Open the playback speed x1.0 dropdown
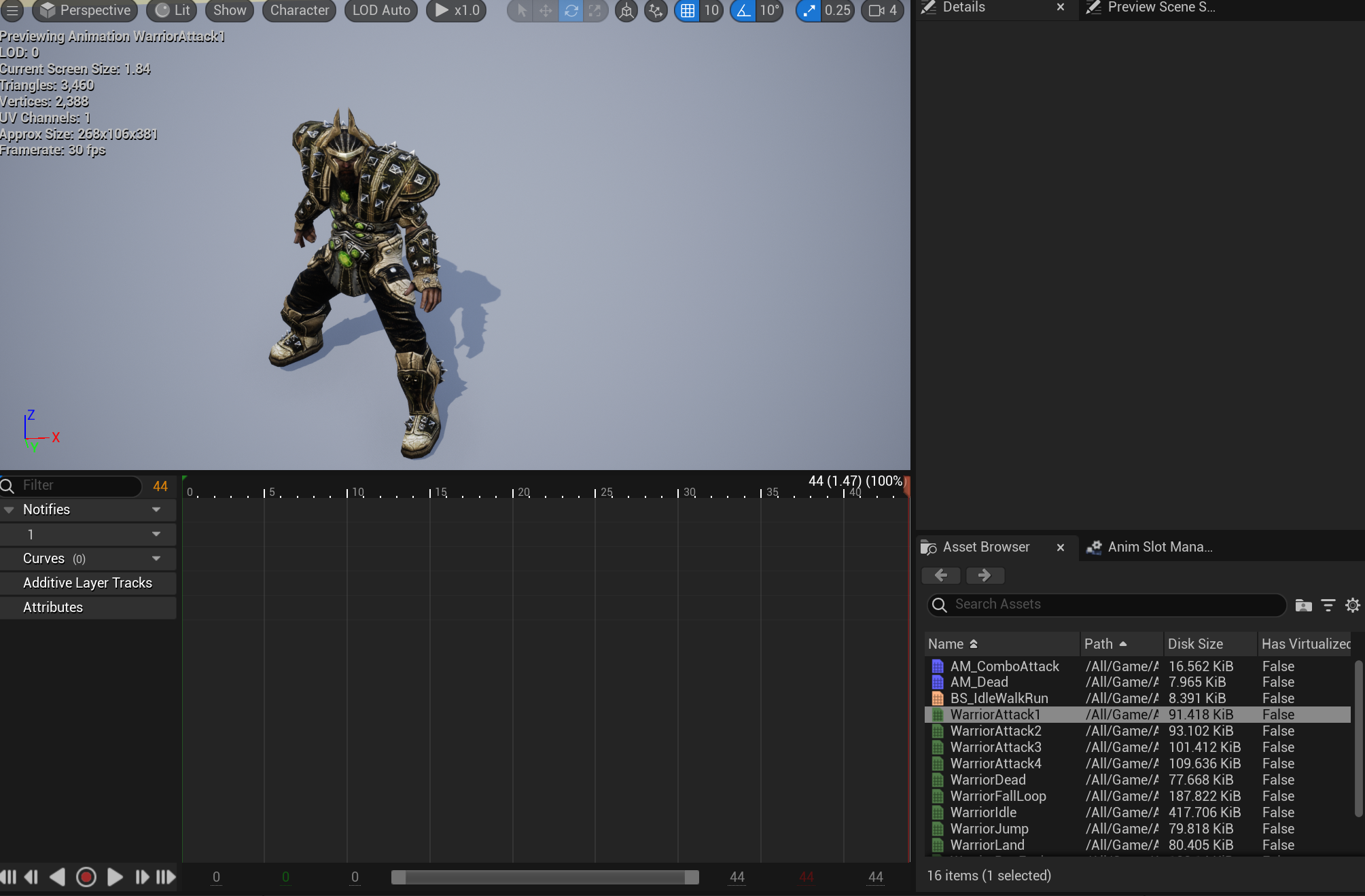Viewport: 1365px width, 896px height. coord(456,10)
